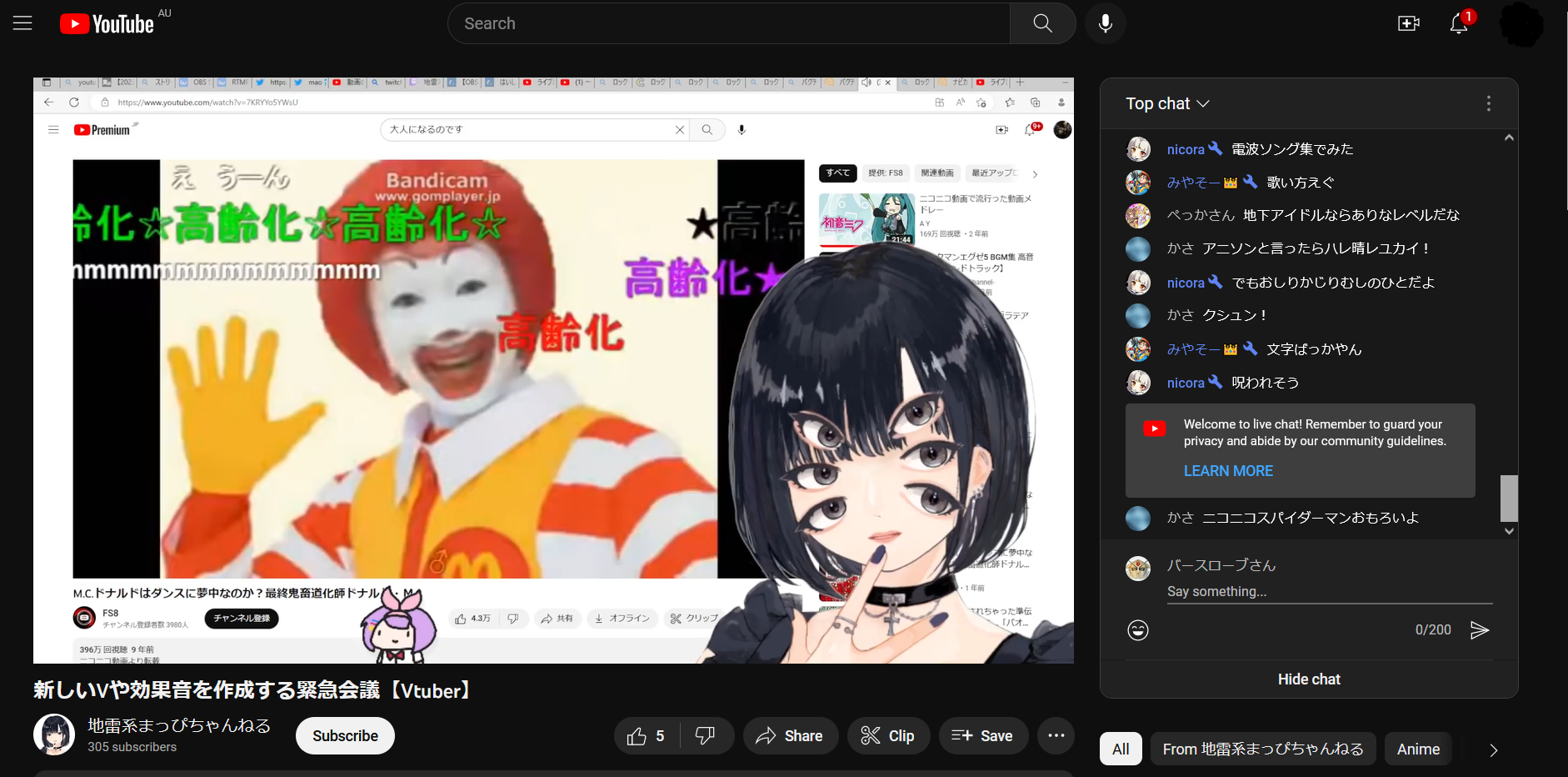
Task: Open more actions ellipsis under the video
Action: coord(1056,736)
